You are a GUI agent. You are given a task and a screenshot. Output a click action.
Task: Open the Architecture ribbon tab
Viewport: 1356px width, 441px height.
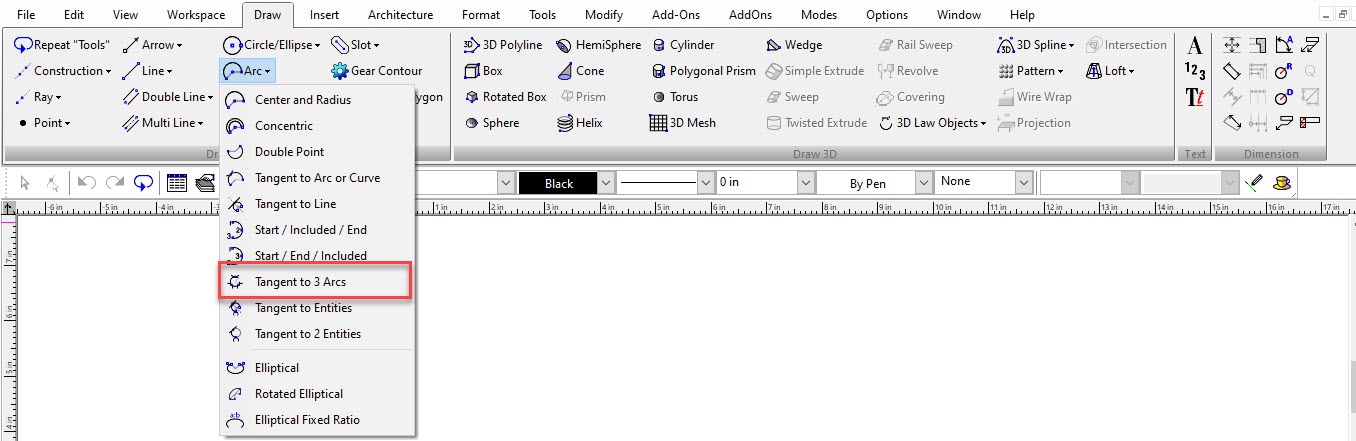pos(400,15)
